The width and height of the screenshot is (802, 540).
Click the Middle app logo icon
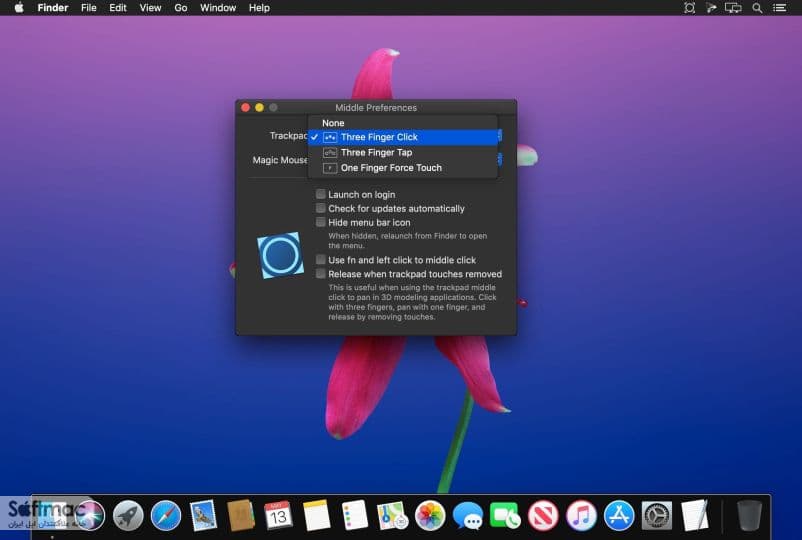click(280, 255)
